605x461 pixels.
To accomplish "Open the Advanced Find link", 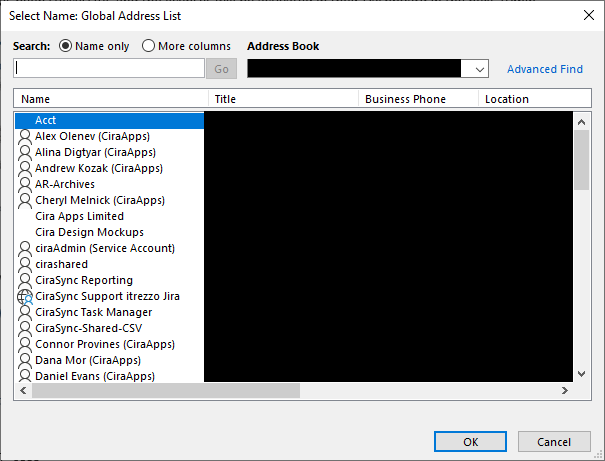I will coord(544,69).
